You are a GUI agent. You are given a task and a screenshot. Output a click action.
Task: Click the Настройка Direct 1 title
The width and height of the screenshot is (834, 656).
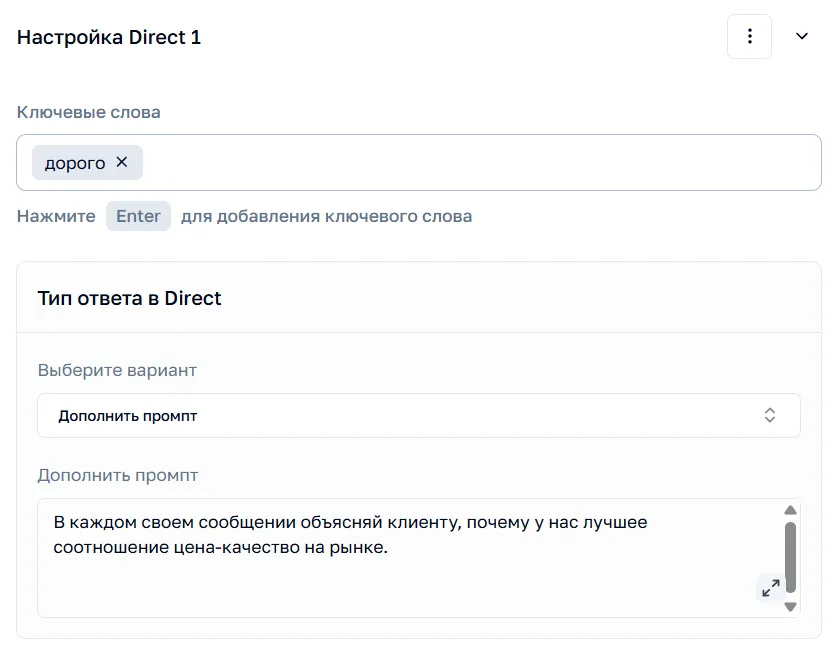(109, 37)
